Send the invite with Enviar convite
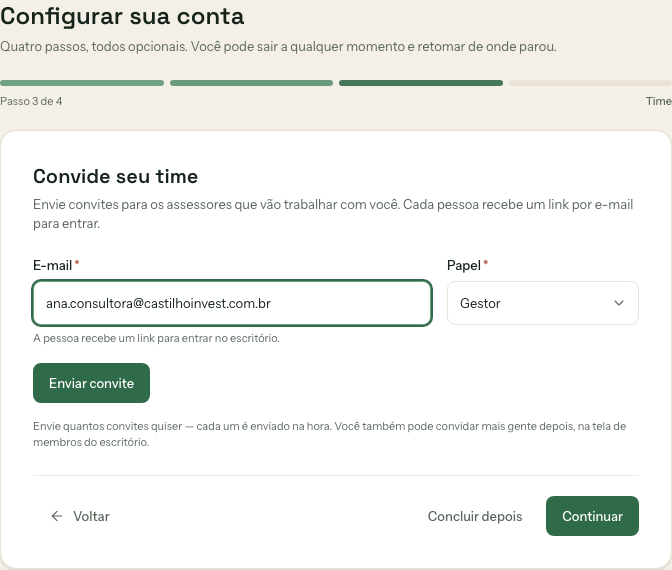 (91, 383)
